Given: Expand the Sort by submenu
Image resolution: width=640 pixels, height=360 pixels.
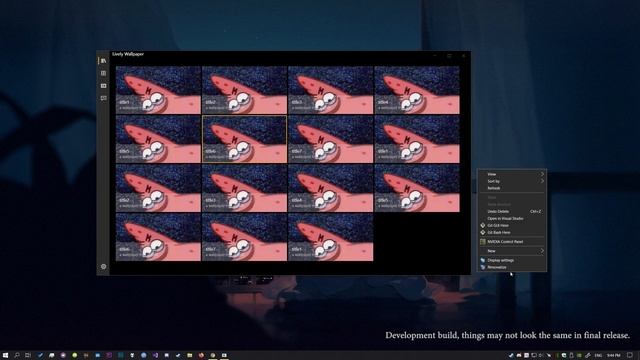Looking at the screenshot, I should coord(512,181).
